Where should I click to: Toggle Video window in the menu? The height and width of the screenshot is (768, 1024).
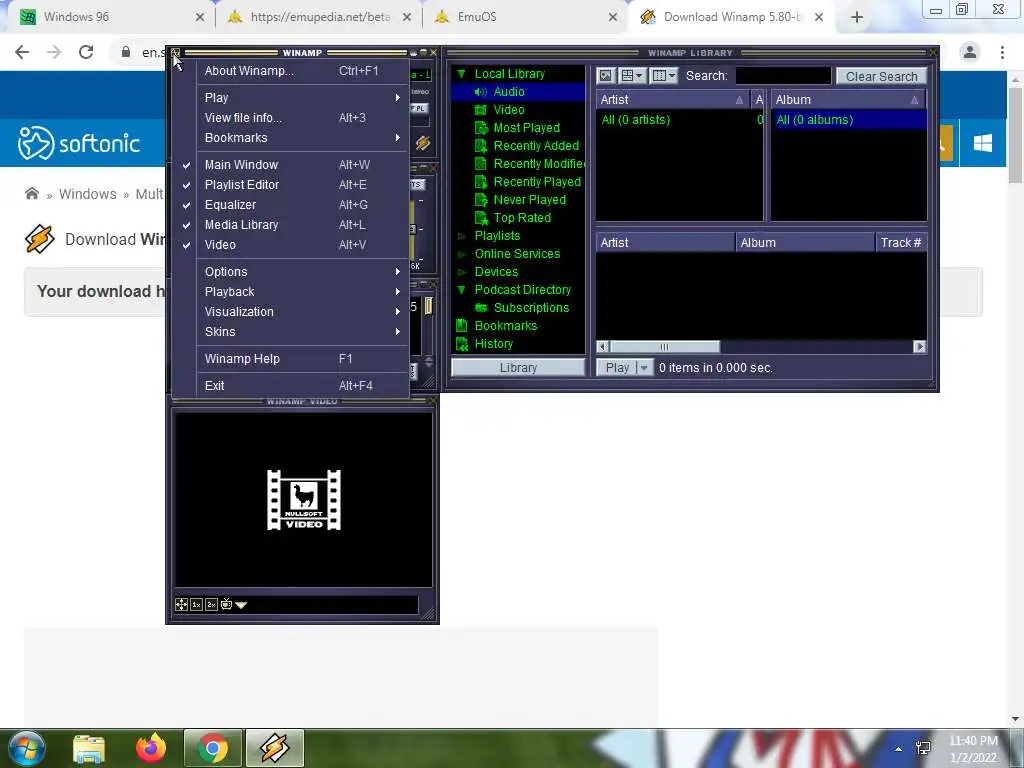291,245
